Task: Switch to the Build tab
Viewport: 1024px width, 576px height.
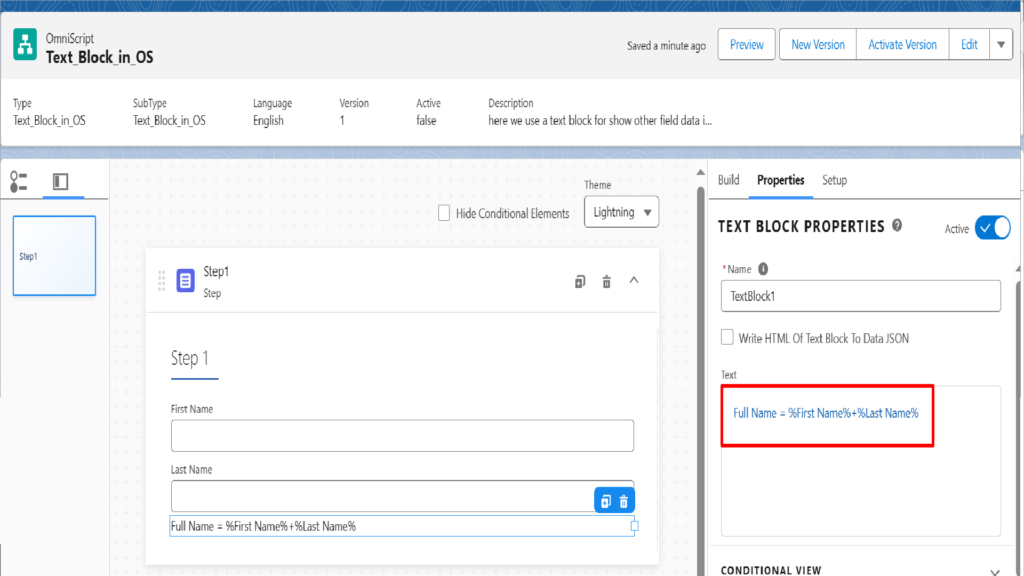Action: [x=728, y=180]
